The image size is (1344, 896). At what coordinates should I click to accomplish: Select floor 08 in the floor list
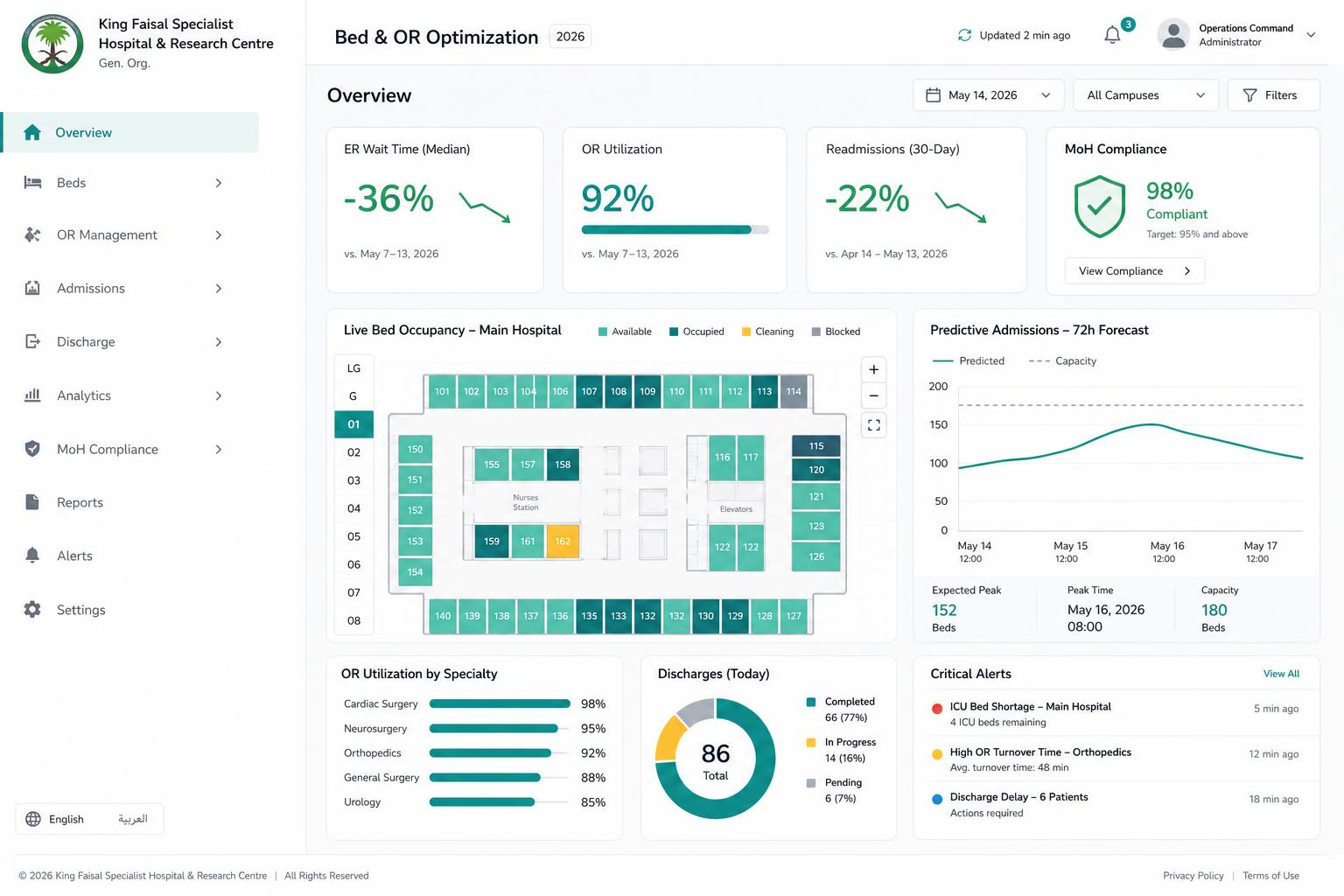353,620
